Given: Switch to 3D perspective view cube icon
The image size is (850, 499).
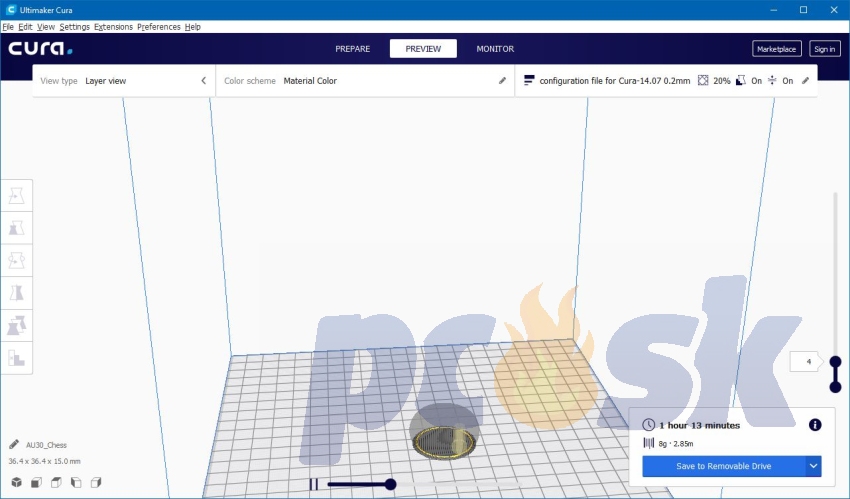Looking at the screenshot, I should coord(16,482).
